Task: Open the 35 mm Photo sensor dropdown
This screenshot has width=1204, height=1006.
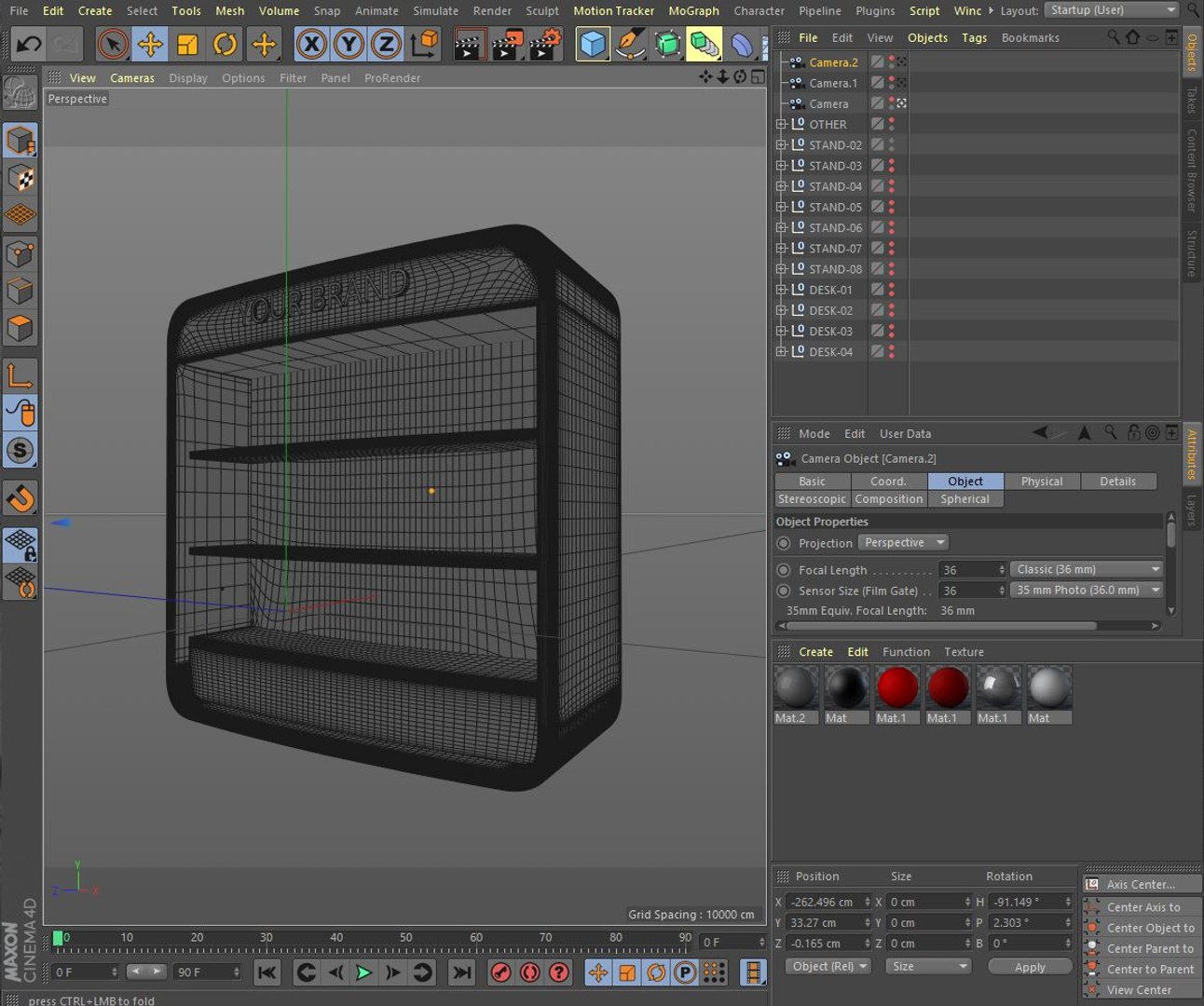Action: pos(1088,590)
